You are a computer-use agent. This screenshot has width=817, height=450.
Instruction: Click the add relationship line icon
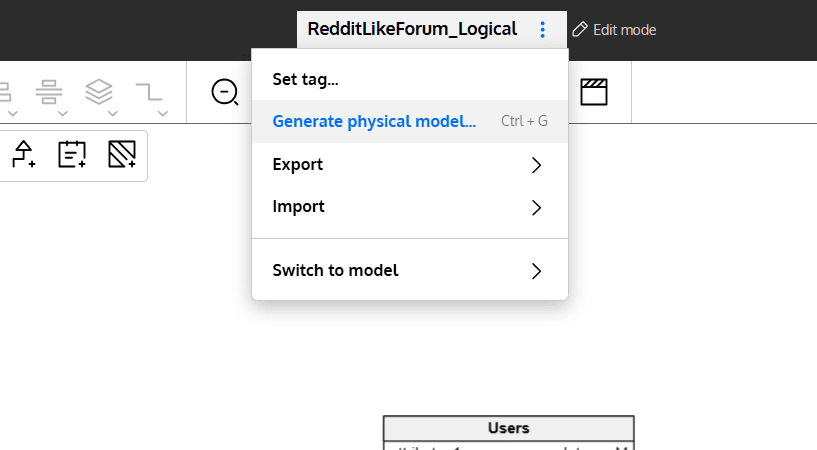point(24,154)
